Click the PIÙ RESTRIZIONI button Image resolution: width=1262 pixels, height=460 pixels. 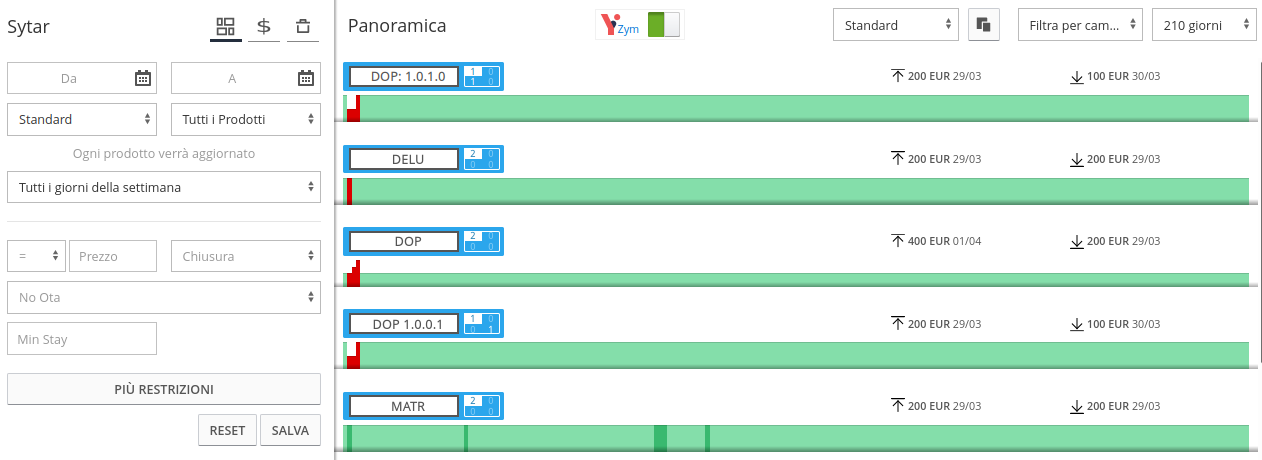[x=164, y=389]
